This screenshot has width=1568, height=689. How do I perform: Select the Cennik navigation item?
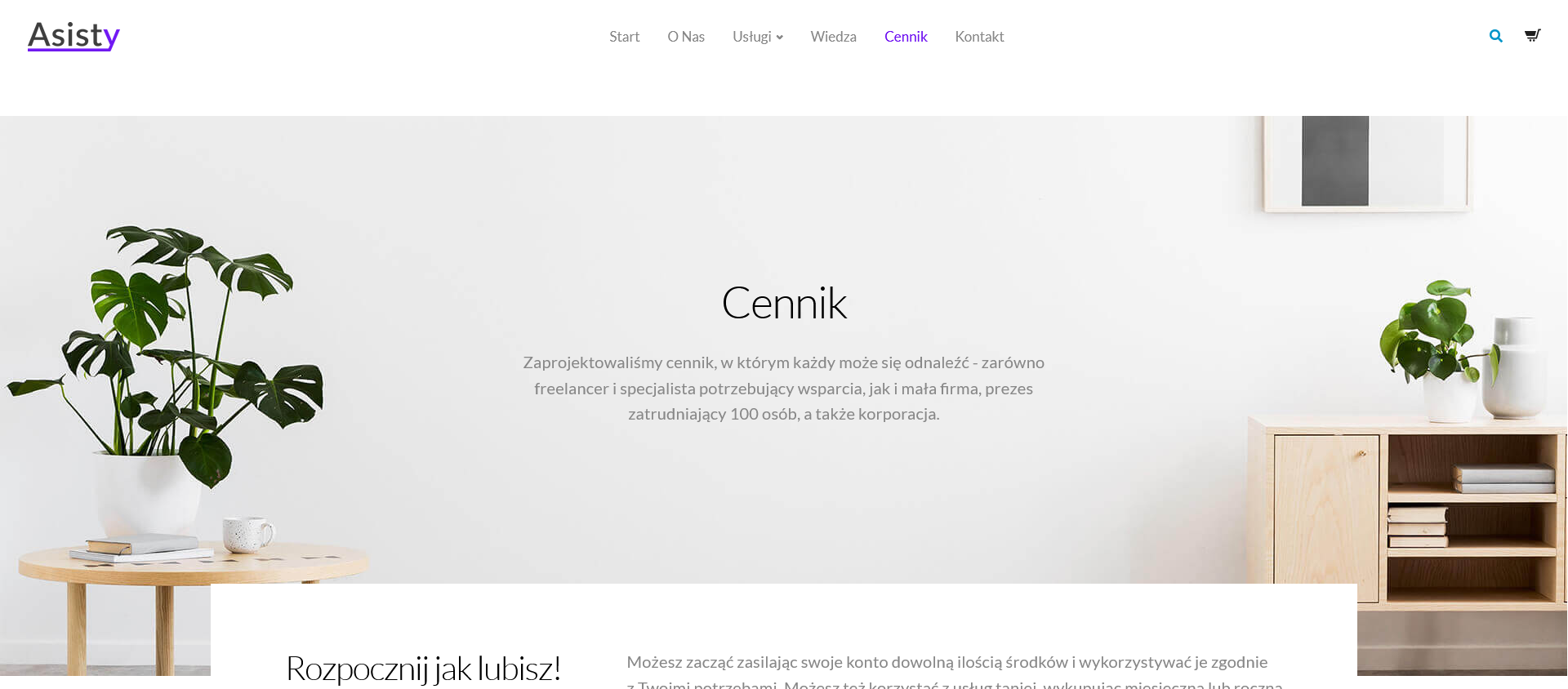[x=906, y=37]
